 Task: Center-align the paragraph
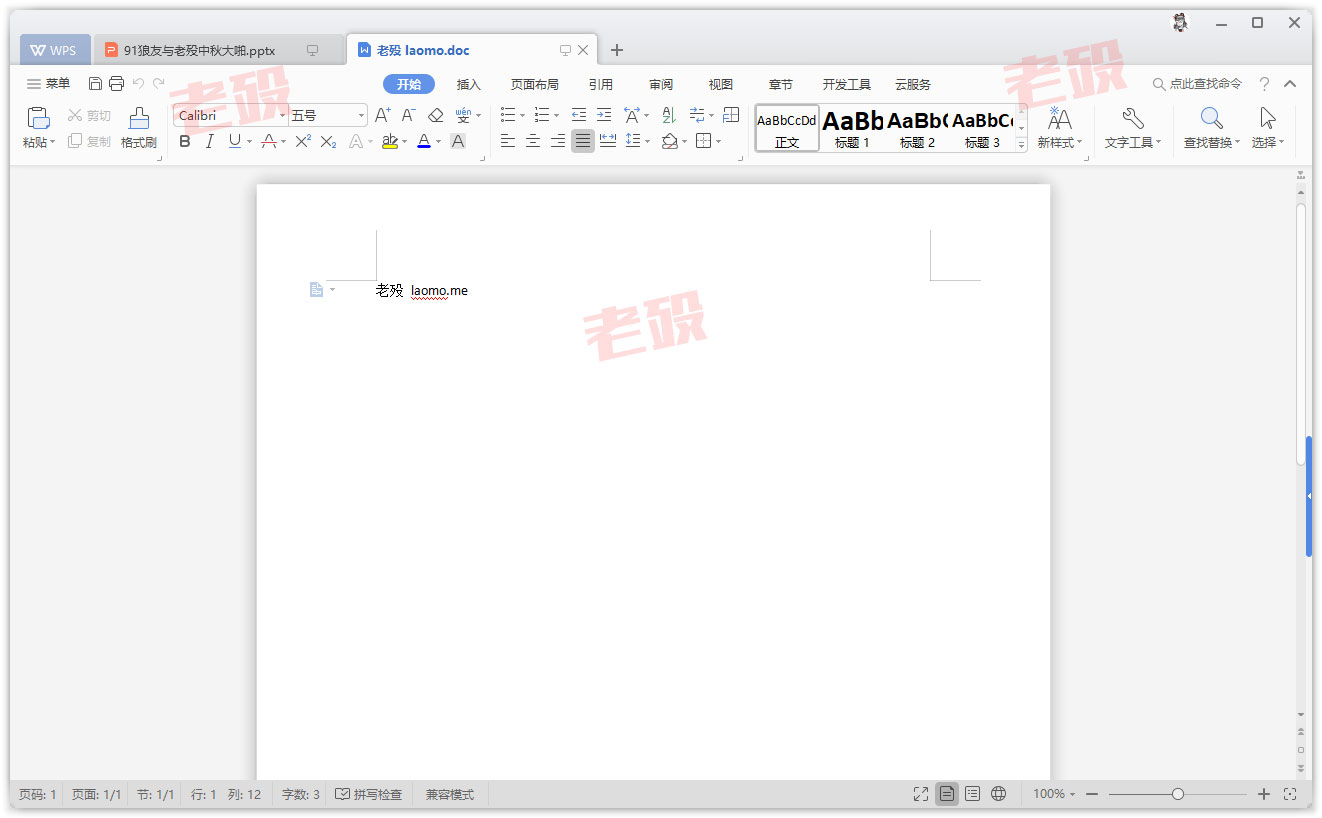point(533,142)
